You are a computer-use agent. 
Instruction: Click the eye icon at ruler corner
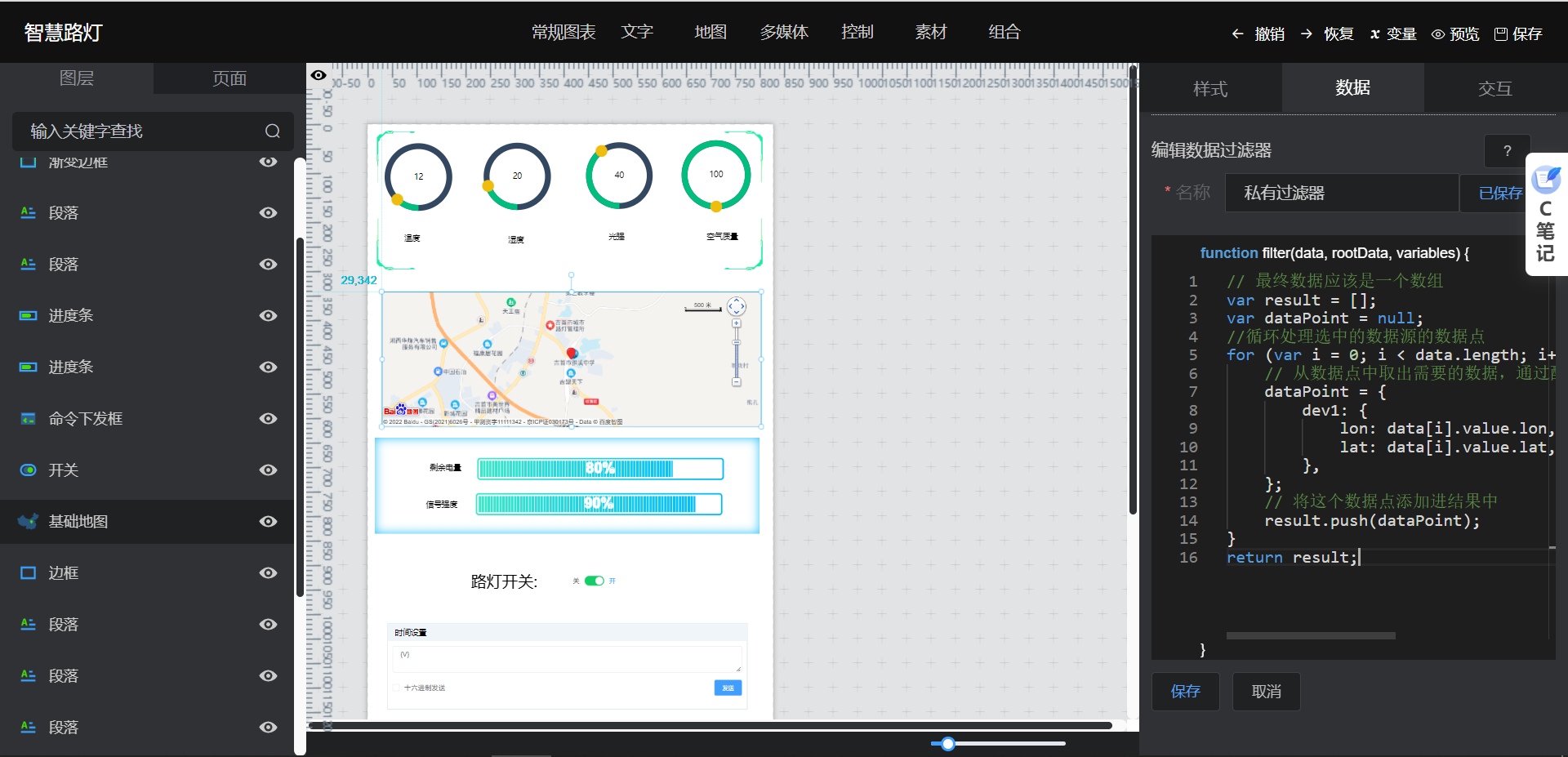click(318, 75)
